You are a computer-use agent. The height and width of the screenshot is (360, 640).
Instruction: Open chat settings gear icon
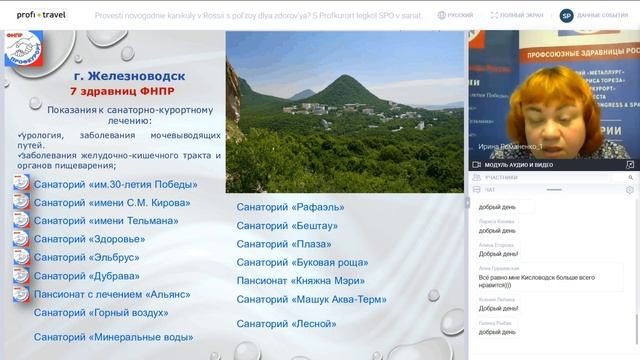pos(630,190)
